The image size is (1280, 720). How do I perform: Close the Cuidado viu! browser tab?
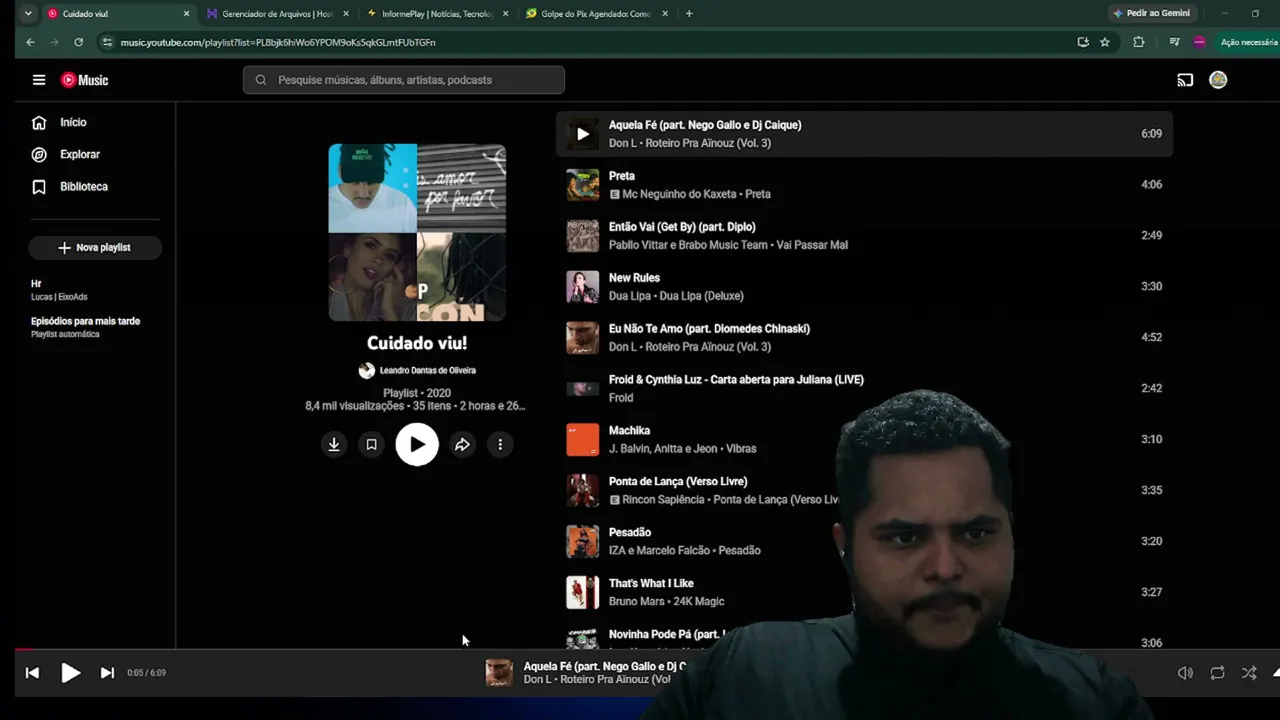186,14
